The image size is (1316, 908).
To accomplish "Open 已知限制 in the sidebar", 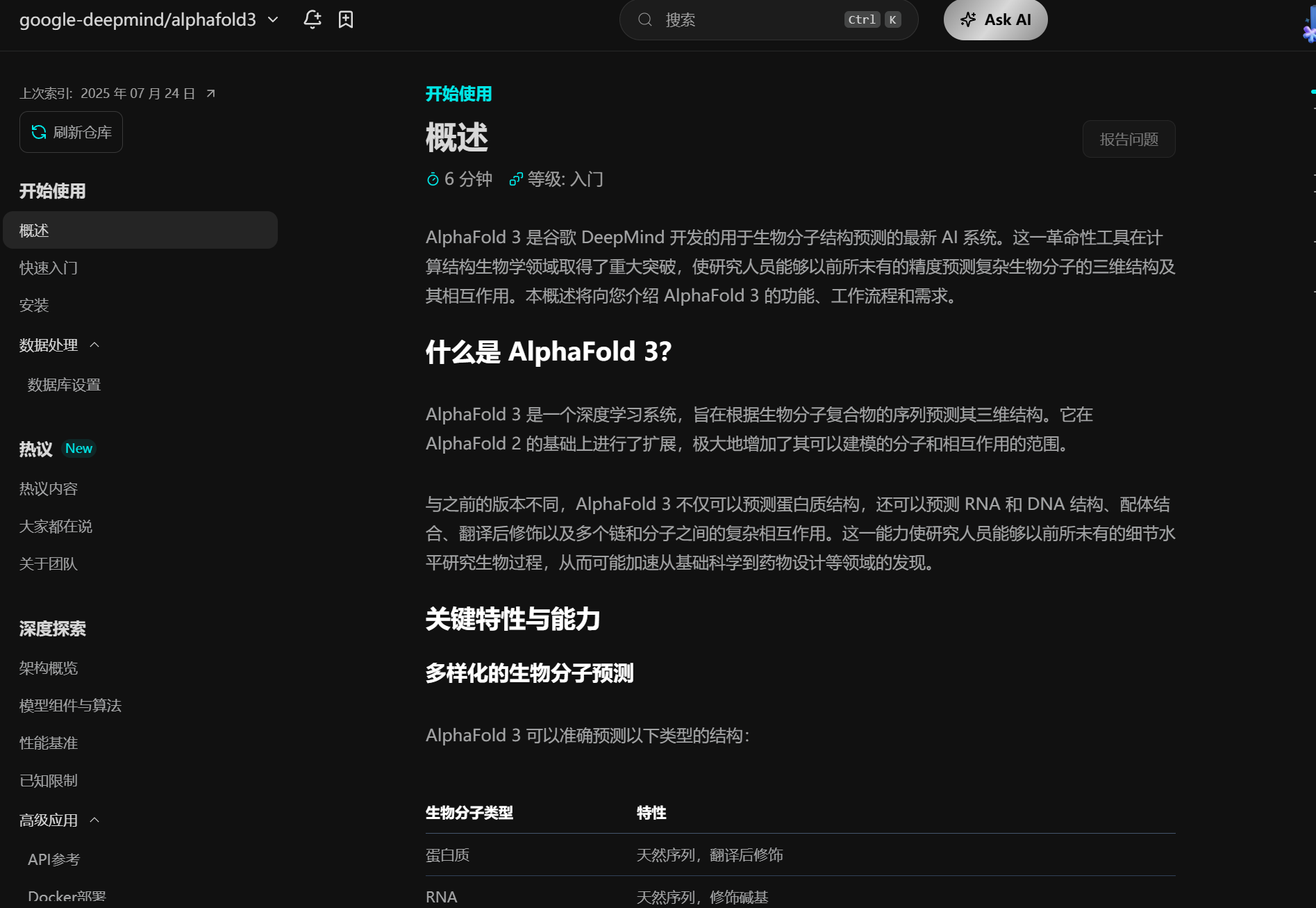I will tap(49, 780).
